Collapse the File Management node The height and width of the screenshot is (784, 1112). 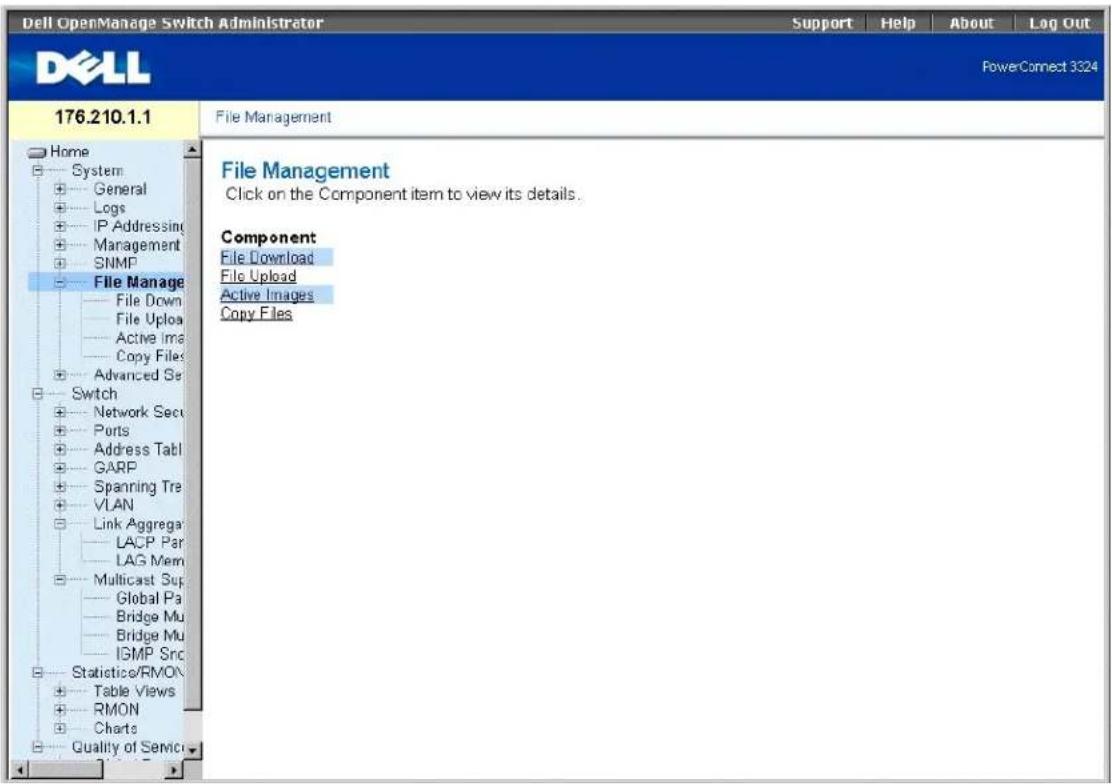(x=60, y=282)
